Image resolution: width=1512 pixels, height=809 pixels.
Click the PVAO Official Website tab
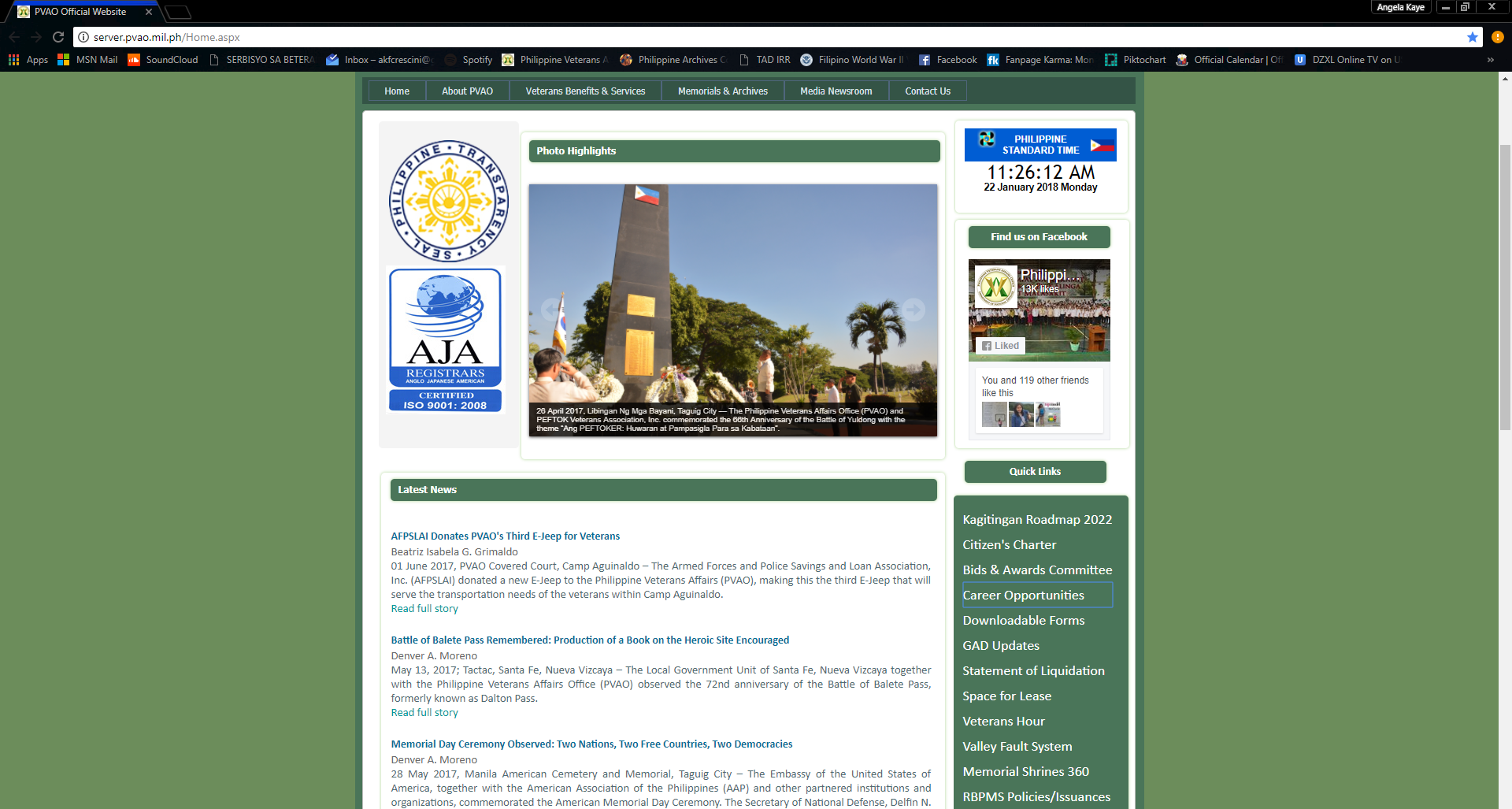tap(83, 12)
